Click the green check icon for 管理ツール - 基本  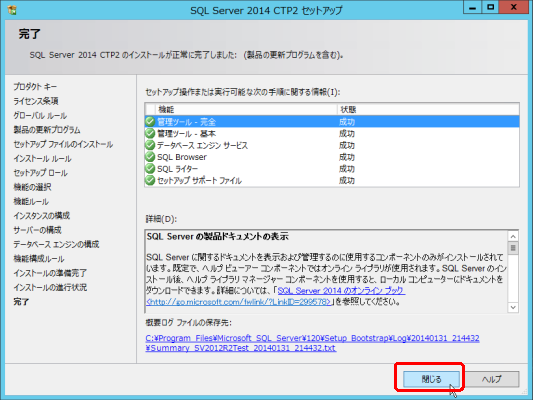(150, 133)
